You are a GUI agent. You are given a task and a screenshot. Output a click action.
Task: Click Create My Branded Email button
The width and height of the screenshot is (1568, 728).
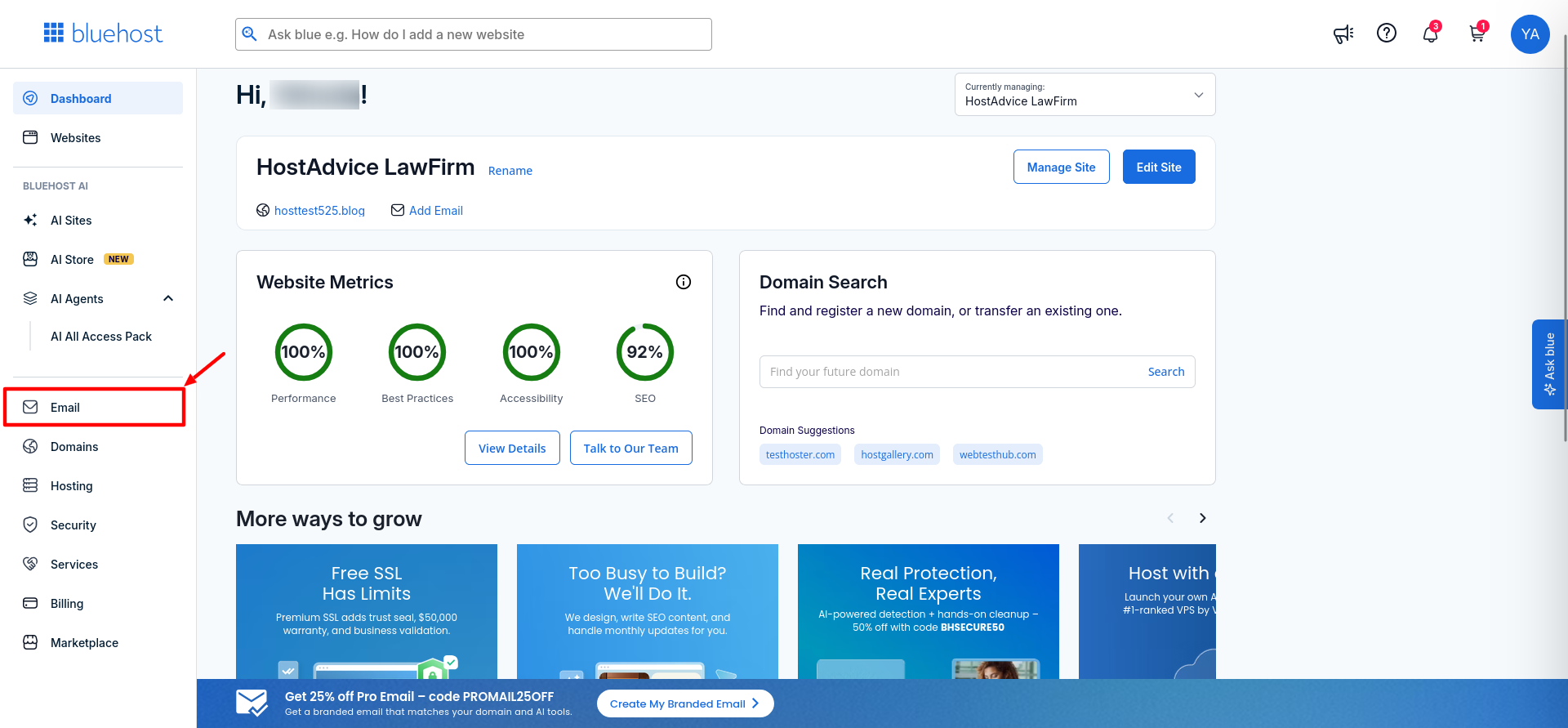click(685, 703)
